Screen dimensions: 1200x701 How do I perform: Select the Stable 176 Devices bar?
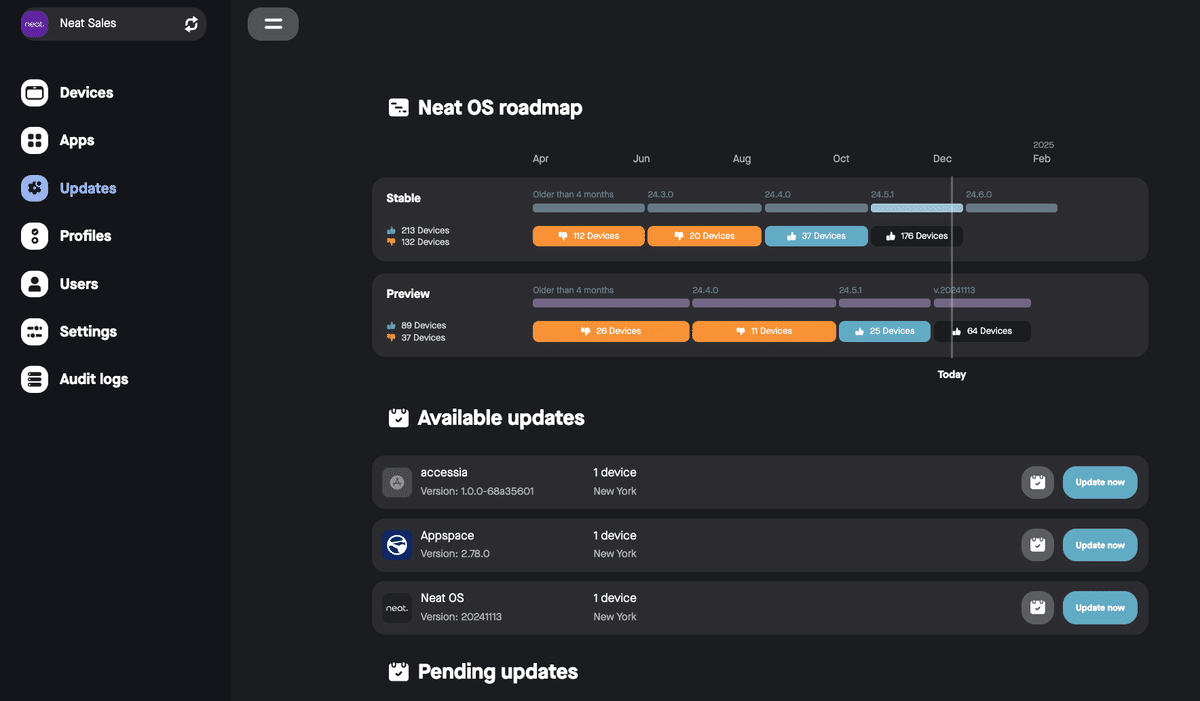click(917, 236)
